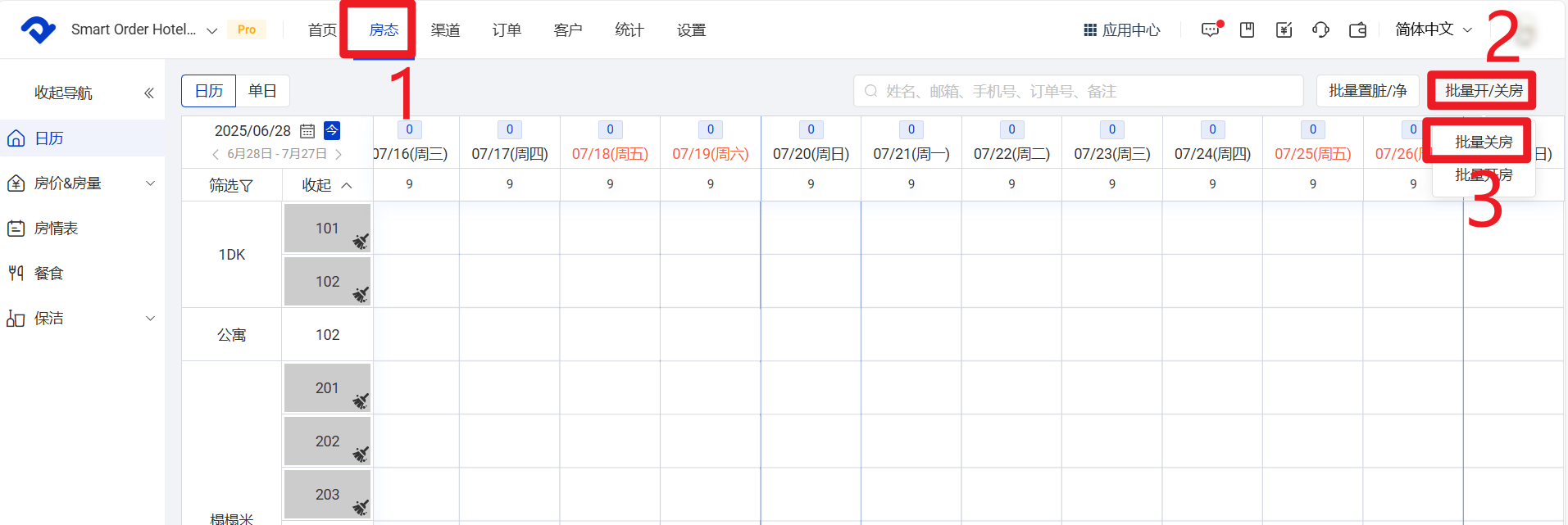Viewport: 1568px width, 525px height.
Task: Select the 日历 view toggle
Action: pyautogui.click(x=209, y=91)
